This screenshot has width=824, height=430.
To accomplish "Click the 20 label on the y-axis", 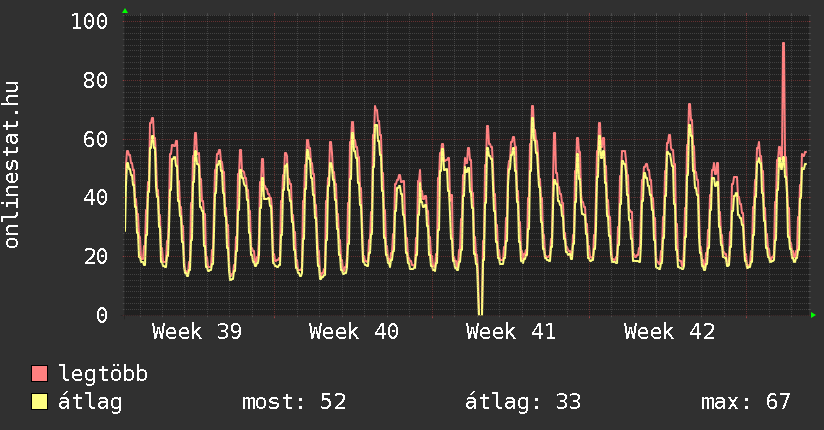I will coord(95,256).
